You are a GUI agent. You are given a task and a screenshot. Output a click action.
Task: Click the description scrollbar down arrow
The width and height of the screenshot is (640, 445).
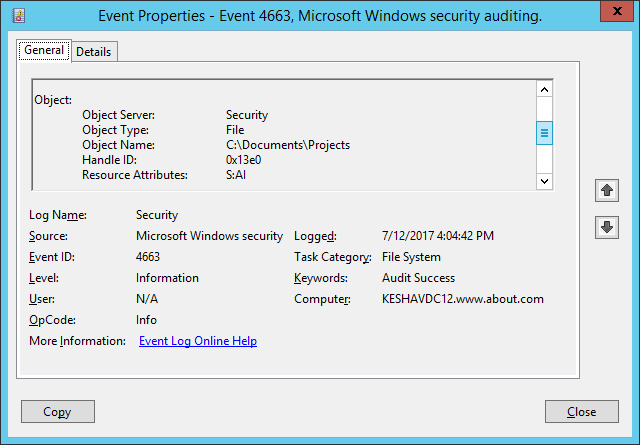pos(544,181)
